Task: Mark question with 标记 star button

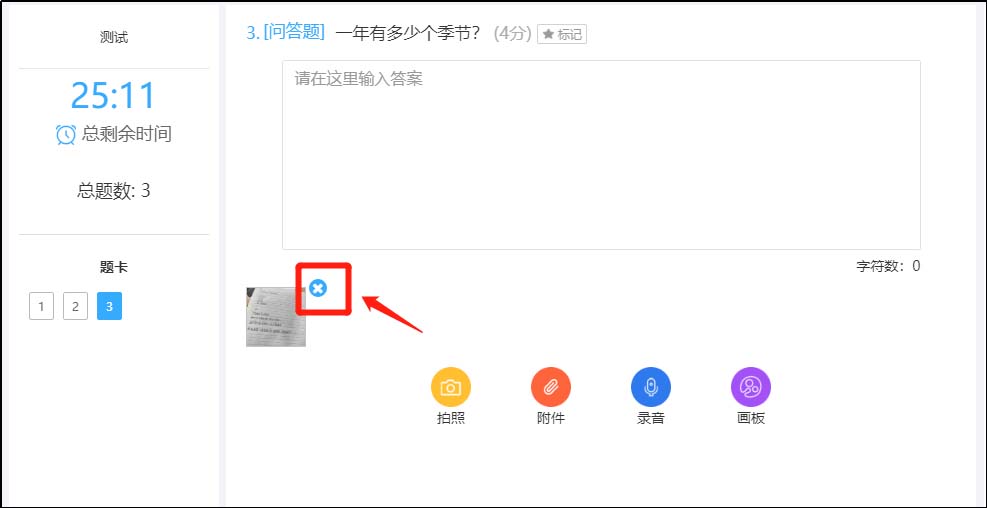Action: coord(562,34)
